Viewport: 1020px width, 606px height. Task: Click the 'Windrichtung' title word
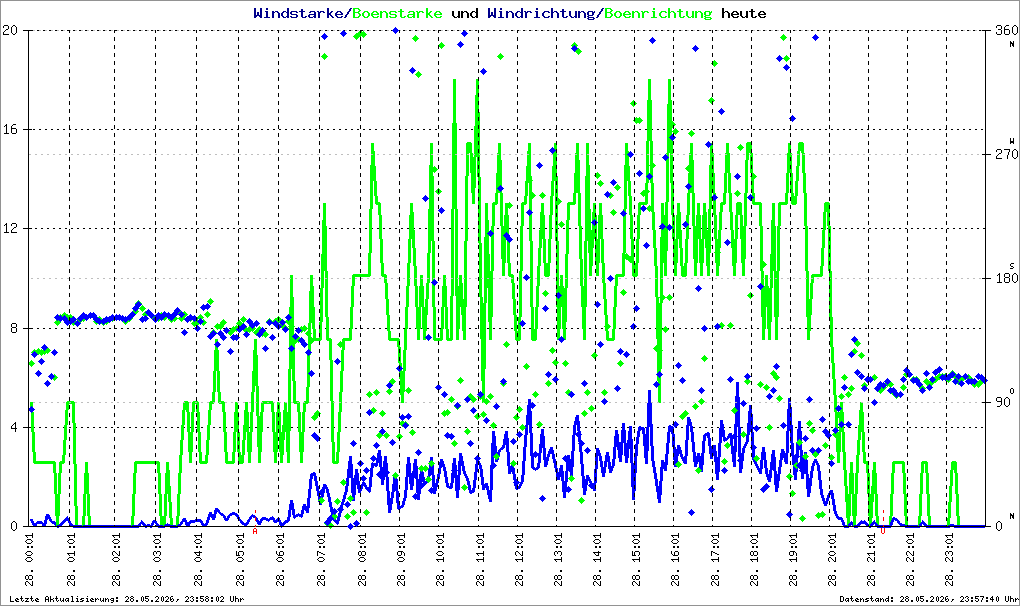541,13
